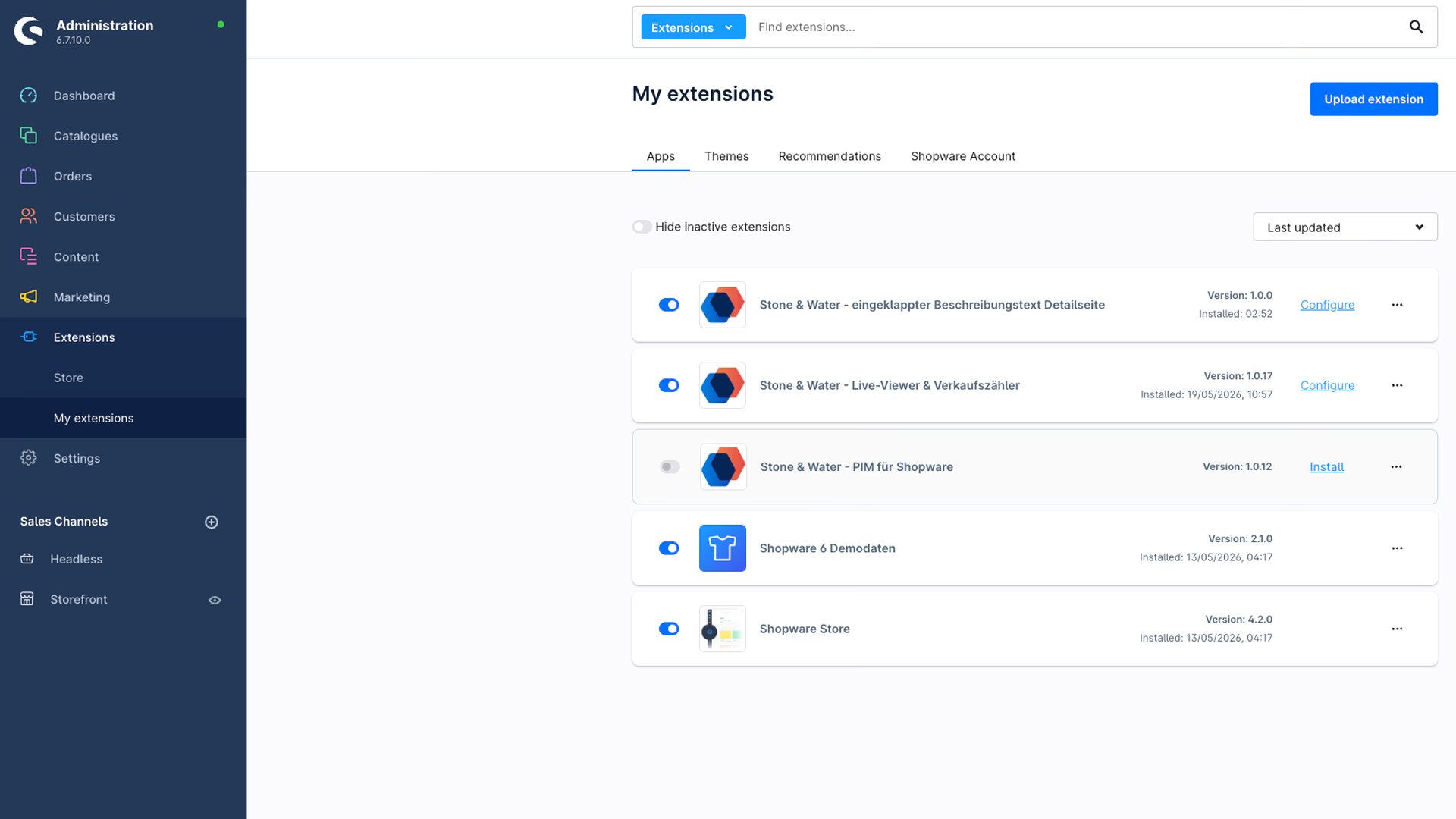Click the Marketing megaphone icon

29,297
